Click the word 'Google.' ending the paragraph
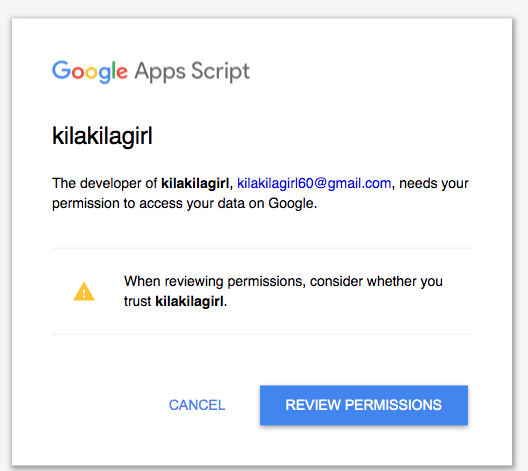This screenshot has width=528, height=471. (293, 203)
